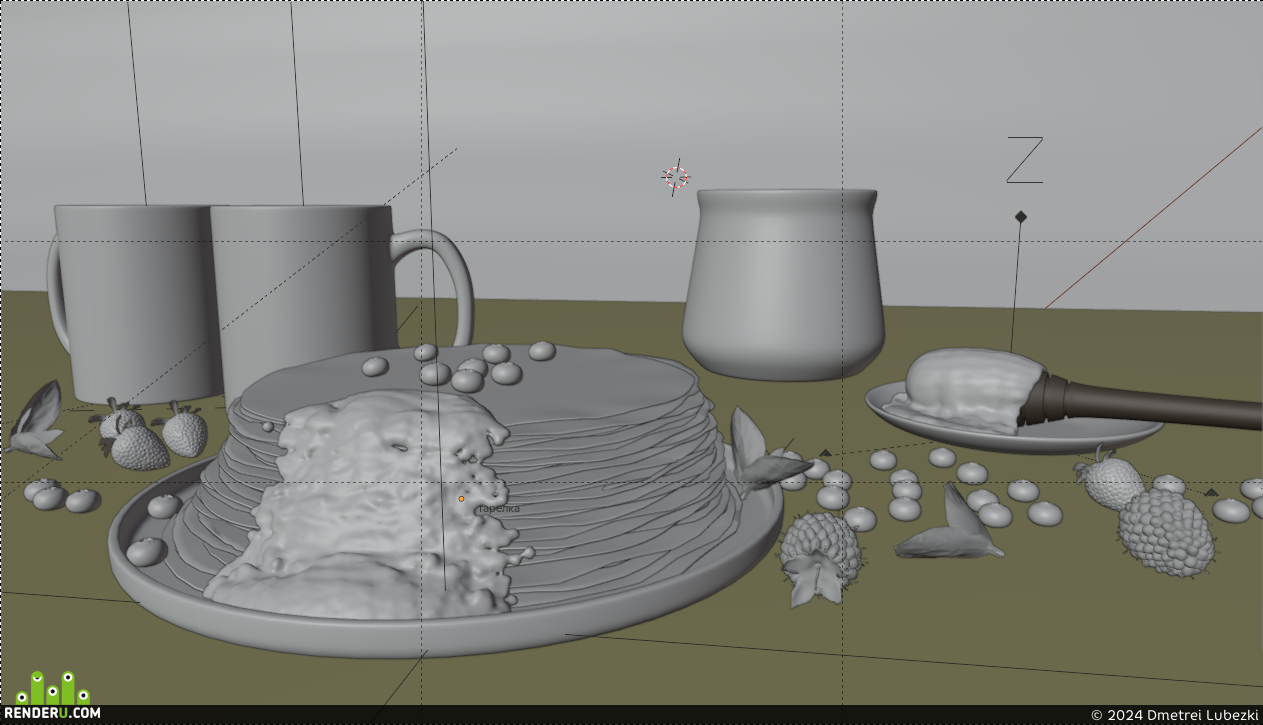Viewport: 1263px width, 725px height.
Task: Select the тарелка object name label
Action: [498, 509]
